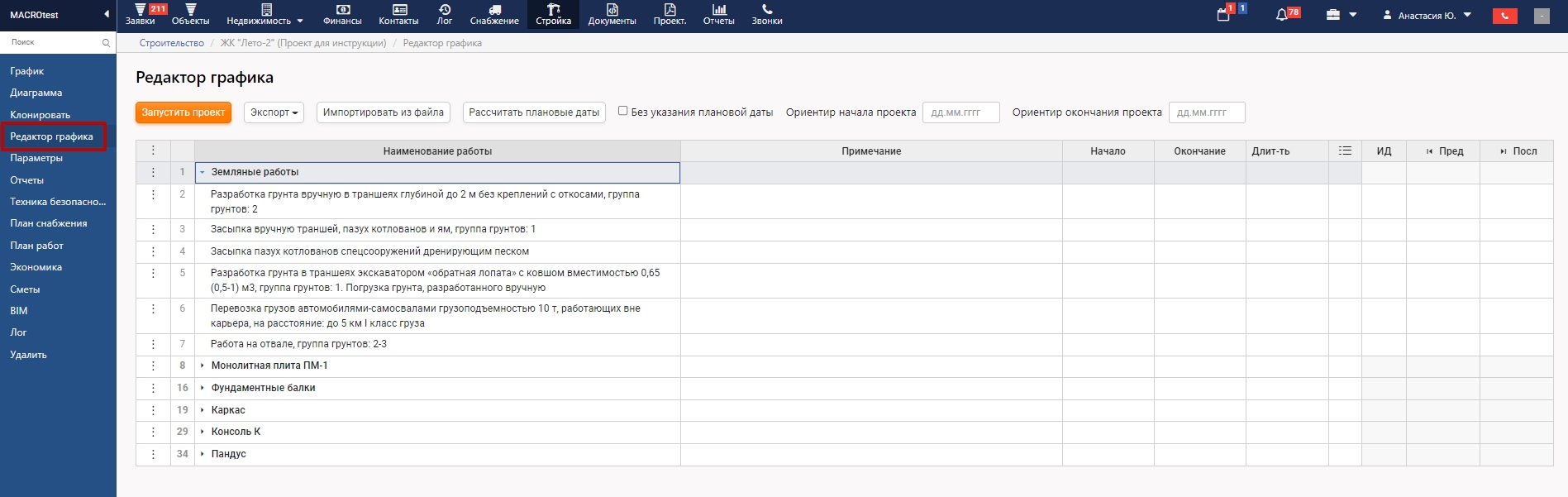The image size is (1568, 497).
Task: Collapse the sidebar with the arrow icon
Action: pyautogui.click(x=106, y=14)
